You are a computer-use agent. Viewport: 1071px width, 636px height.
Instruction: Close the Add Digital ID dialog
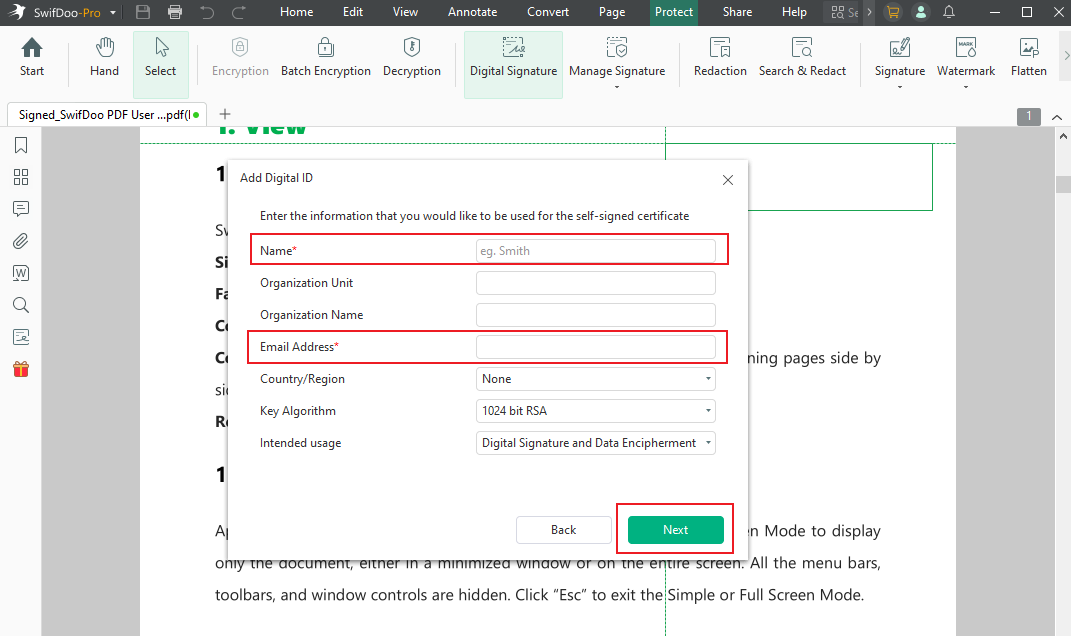point(728,180)
